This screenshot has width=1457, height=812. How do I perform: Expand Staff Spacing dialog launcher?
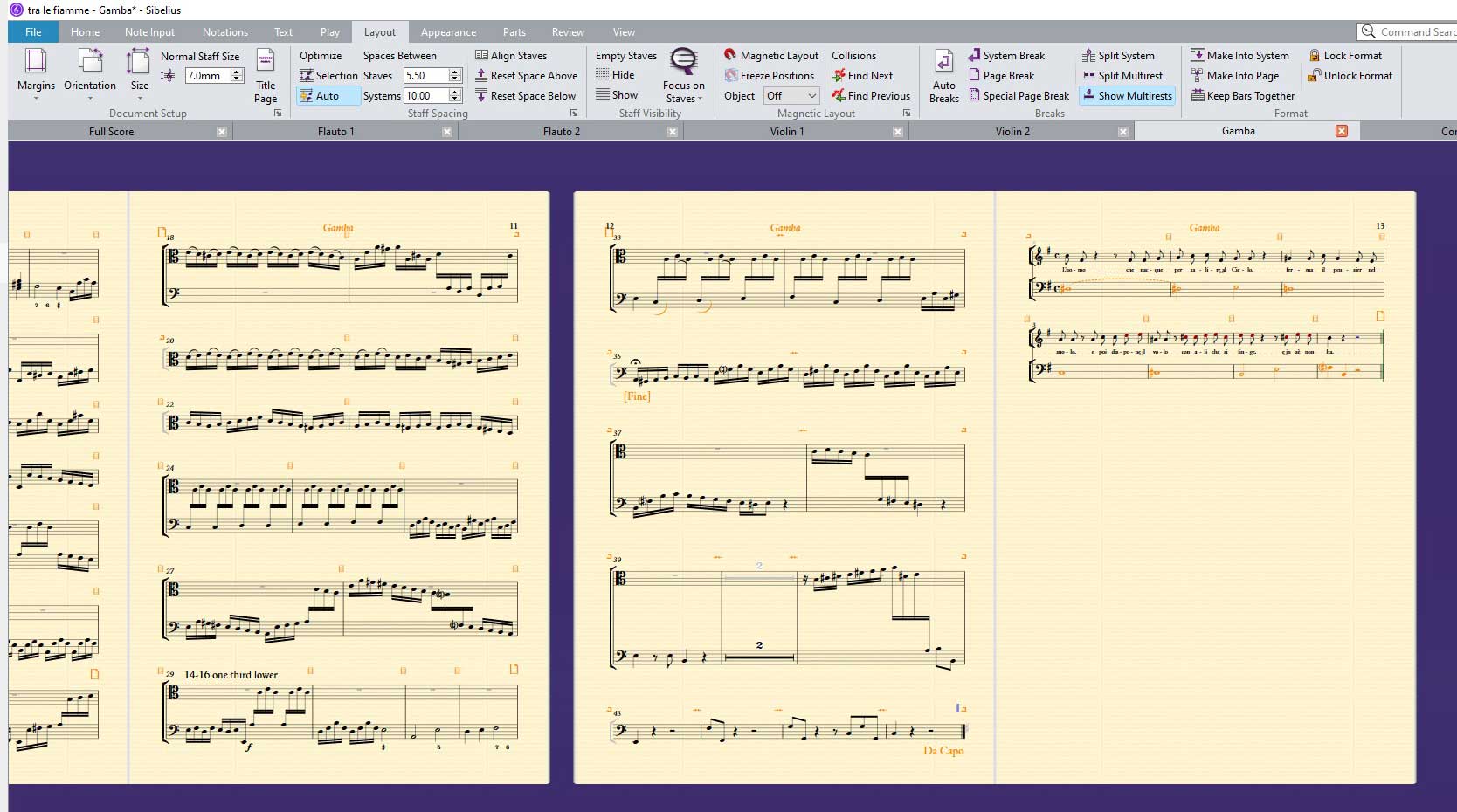(574, 114)
